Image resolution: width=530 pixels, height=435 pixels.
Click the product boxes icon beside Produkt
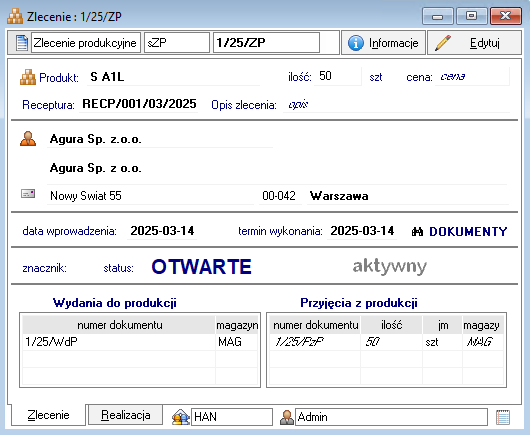[x=28, y=77]
